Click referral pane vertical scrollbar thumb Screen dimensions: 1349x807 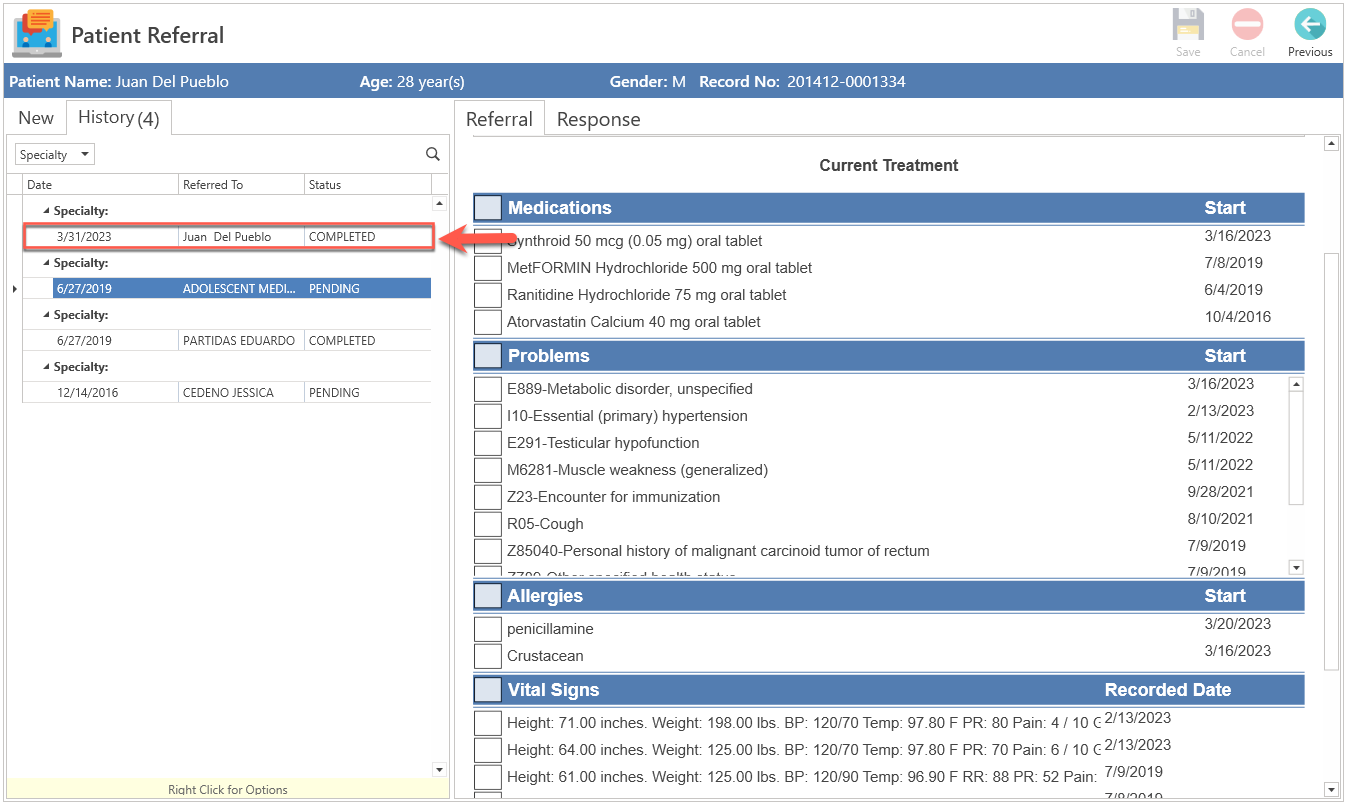pos(1331,461)
